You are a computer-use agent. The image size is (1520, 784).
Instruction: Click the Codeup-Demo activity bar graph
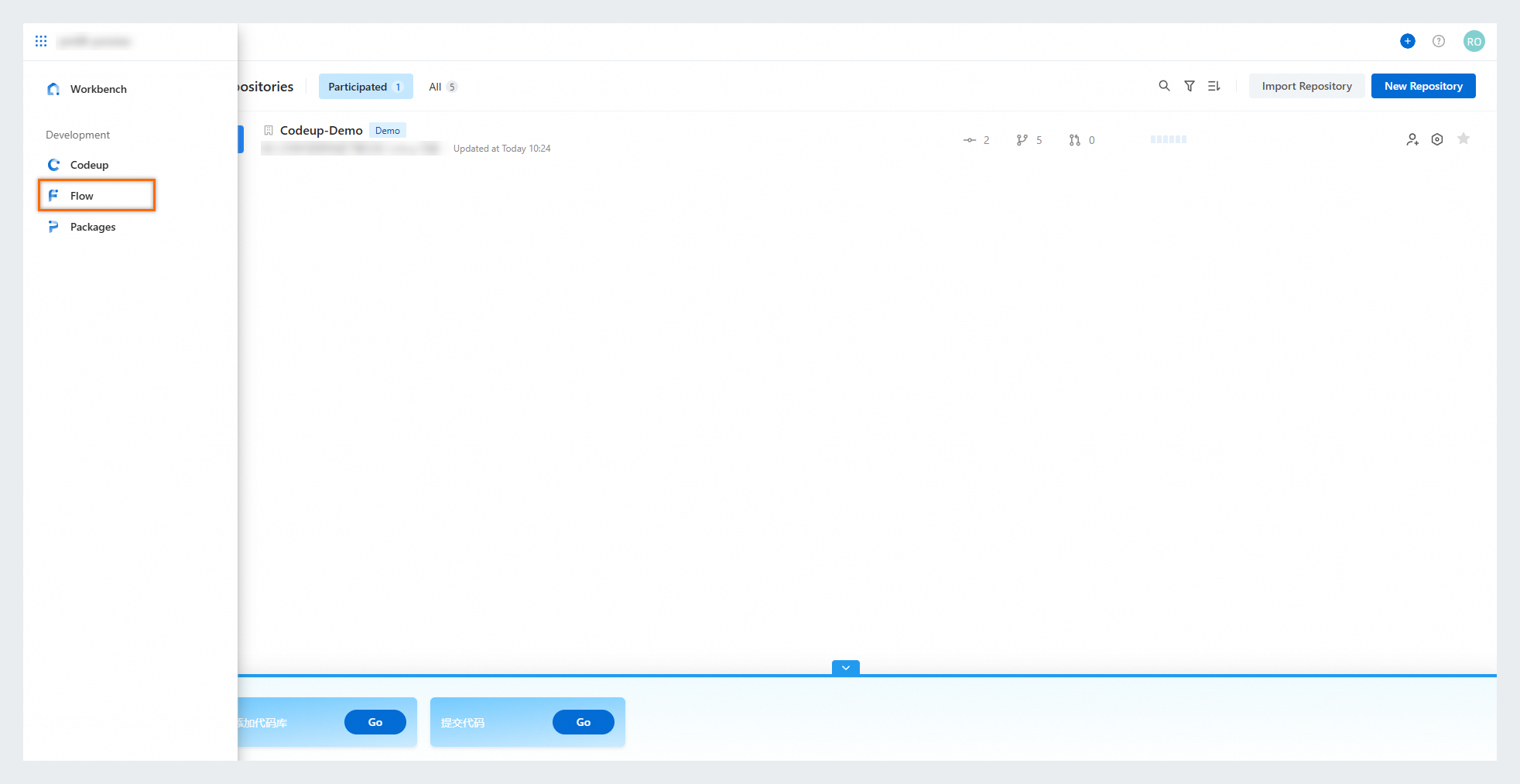pyautogui.click(x=1169, y=139)
